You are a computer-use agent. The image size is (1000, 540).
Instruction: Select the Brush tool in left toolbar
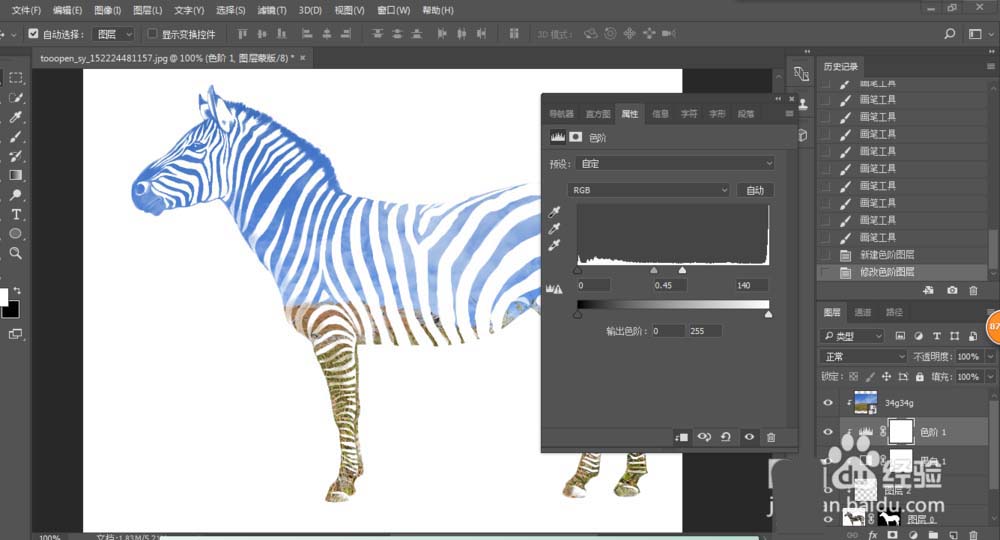pyautogui.click(x=16, y=136)
